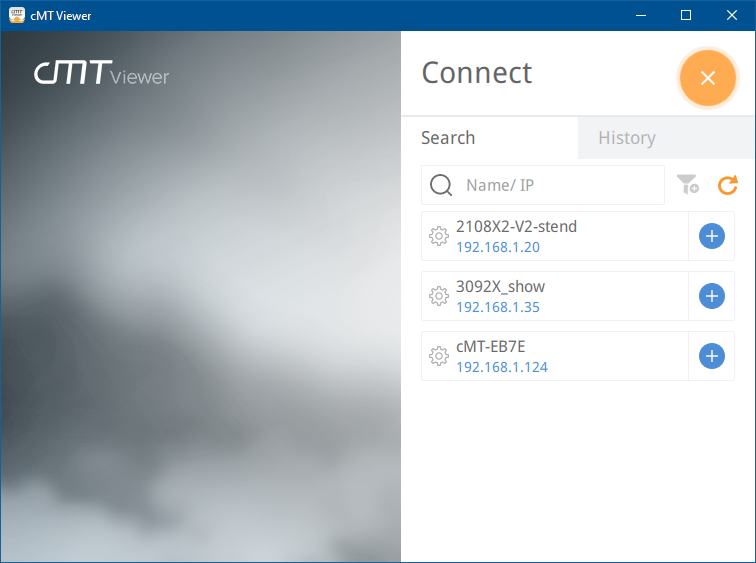Open settings gear for 2108X2-V2-stend

[439, 236]
